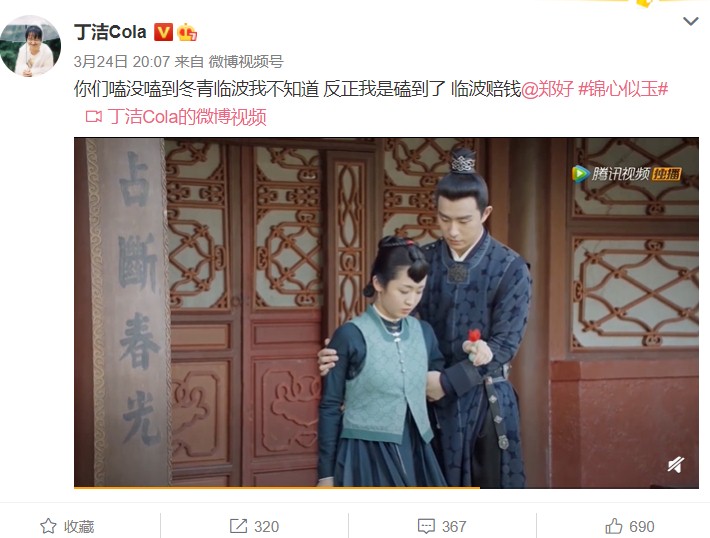Open the 微博视频号 source link

246,61
